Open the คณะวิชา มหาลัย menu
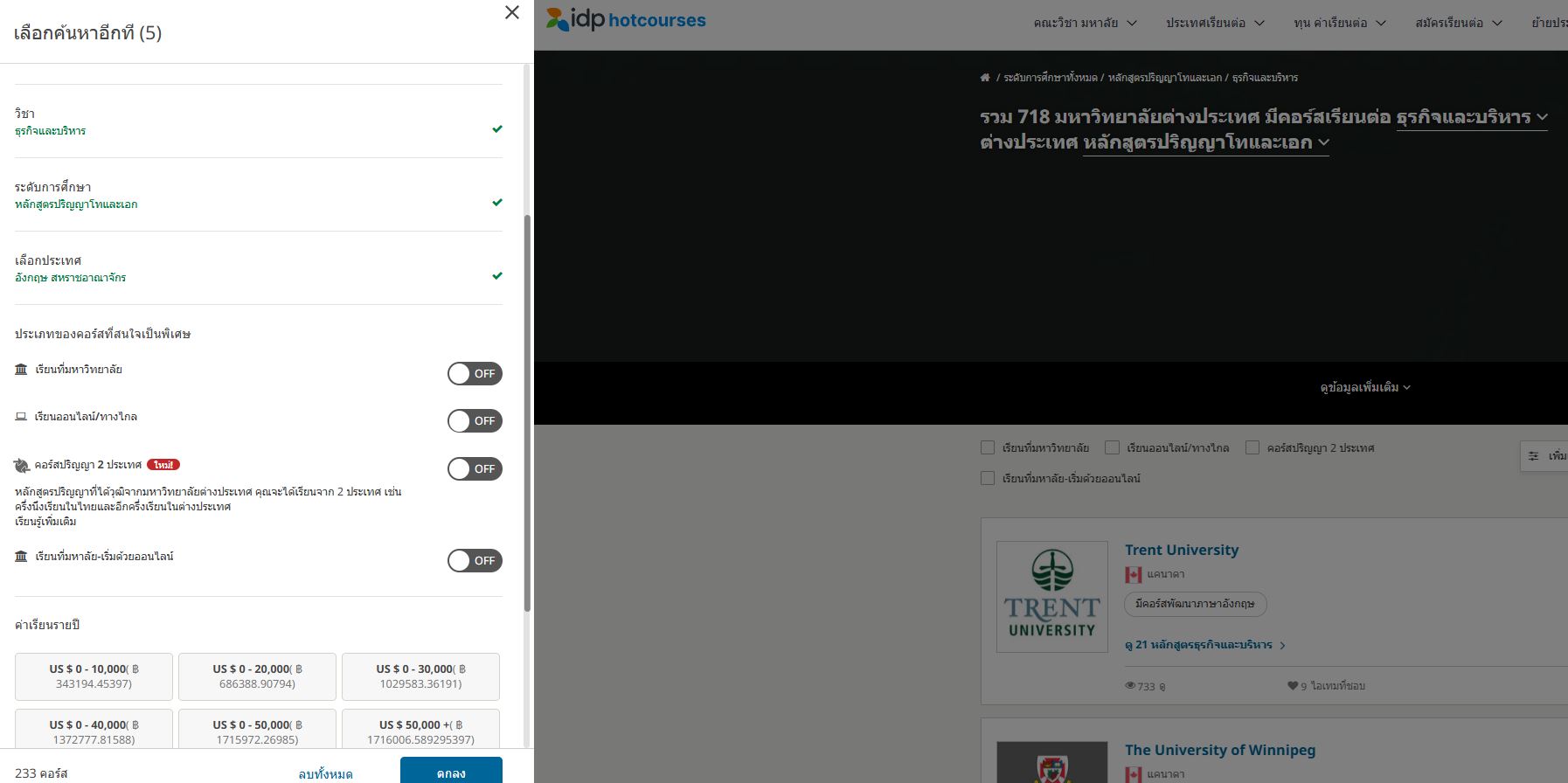Screen dimensions: 1568x783 1085,24
